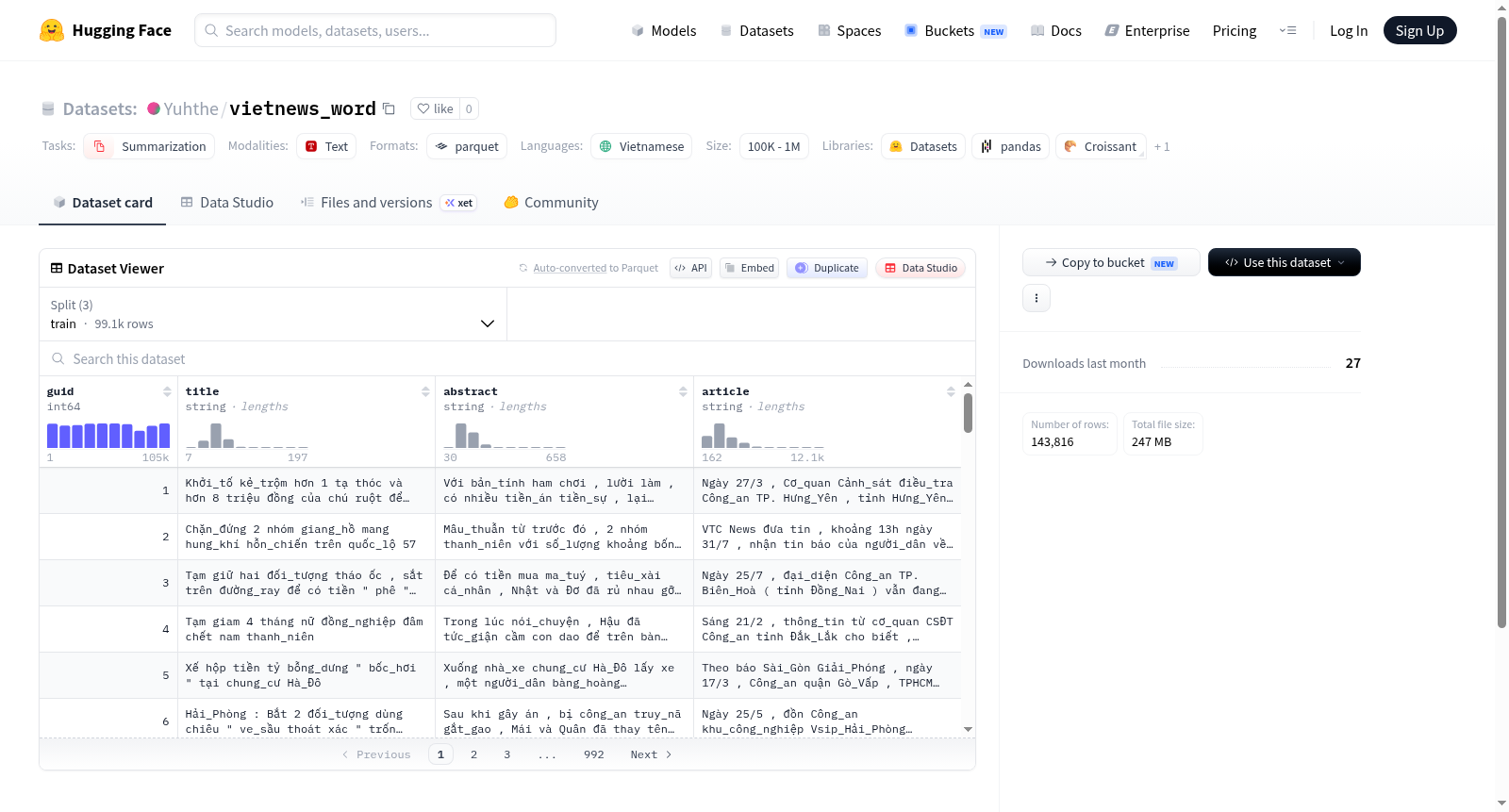Click the Models cube icon in navbar

638,30
